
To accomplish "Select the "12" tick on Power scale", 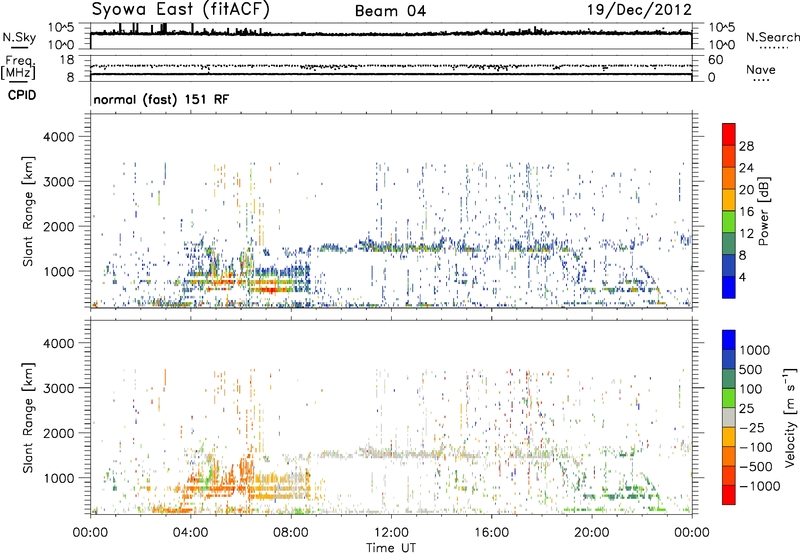I will (x=746, y=234).
